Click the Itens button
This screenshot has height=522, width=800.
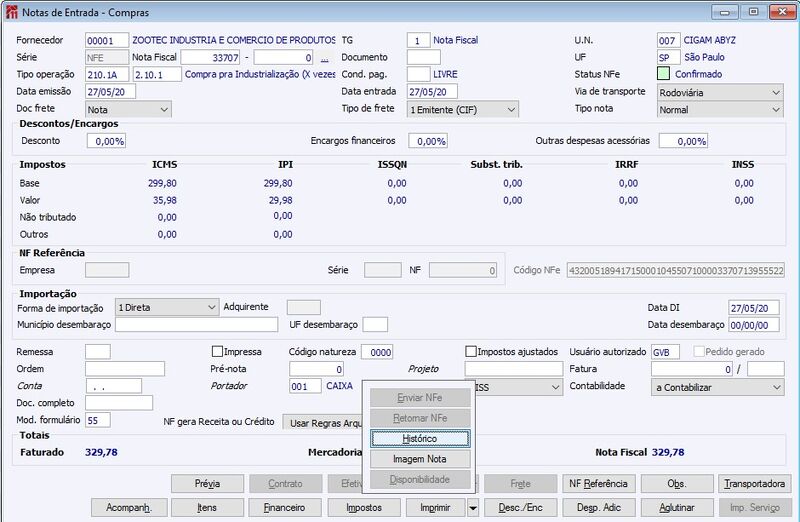pos(207,508)
